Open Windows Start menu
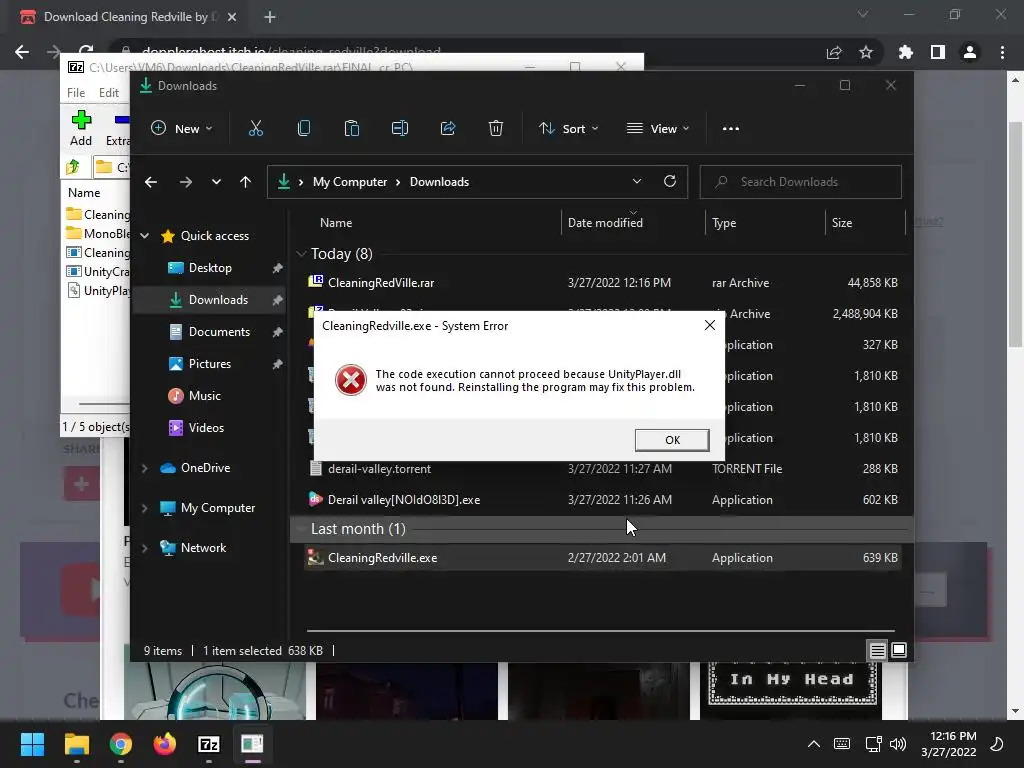Screen dimensions: 1024x768 32,744
